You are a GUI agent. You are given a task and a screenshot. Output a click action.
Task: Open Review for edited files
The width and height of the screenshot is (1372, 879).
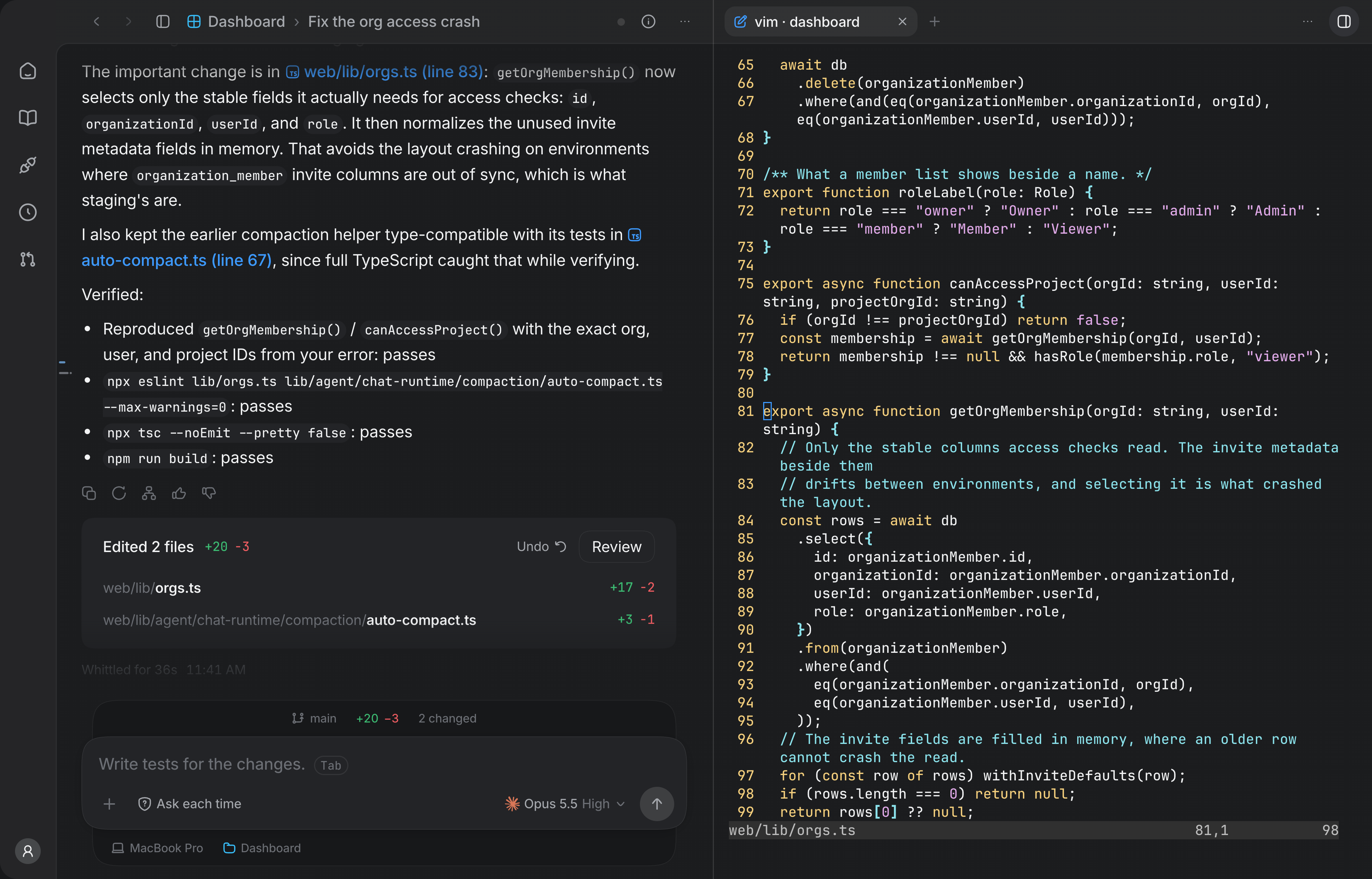[616, 547]
